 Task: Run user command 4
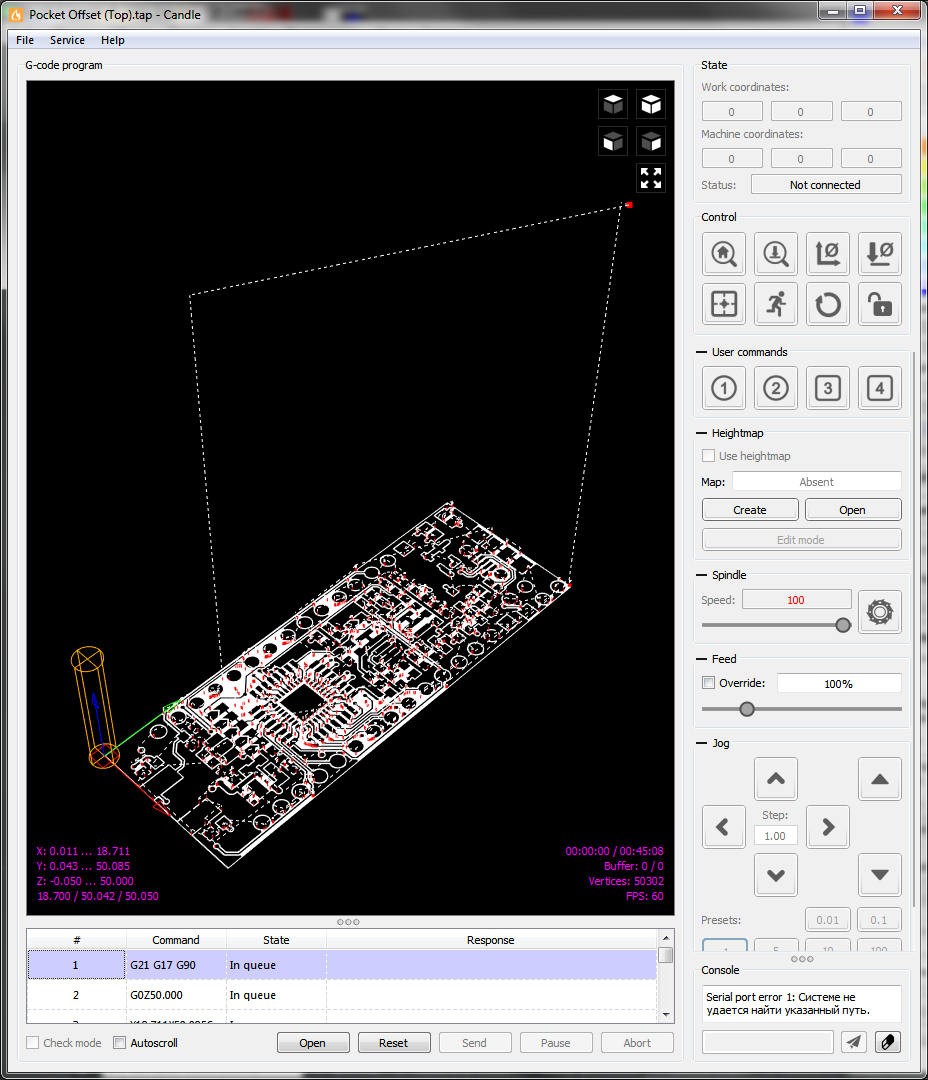pos(880,388)
